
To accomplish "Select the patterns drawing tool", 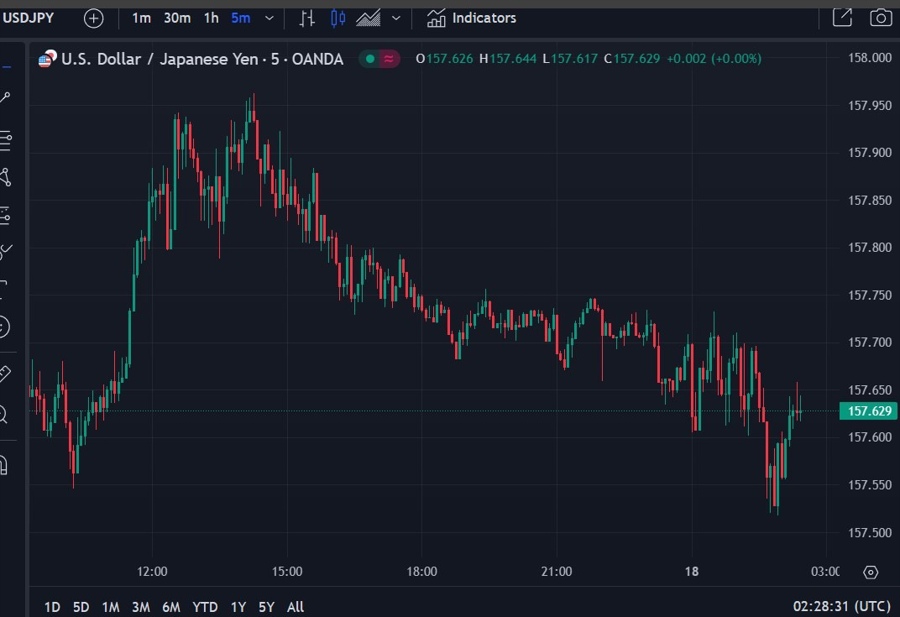I will (x=5, y=177).
